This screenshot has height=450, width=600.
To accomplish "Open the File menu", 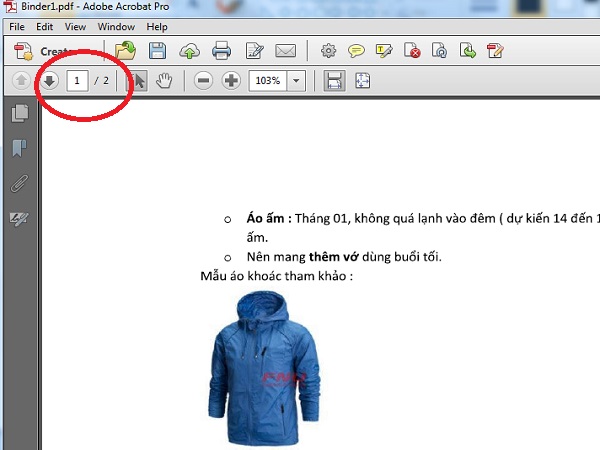I will coord(17,27).
